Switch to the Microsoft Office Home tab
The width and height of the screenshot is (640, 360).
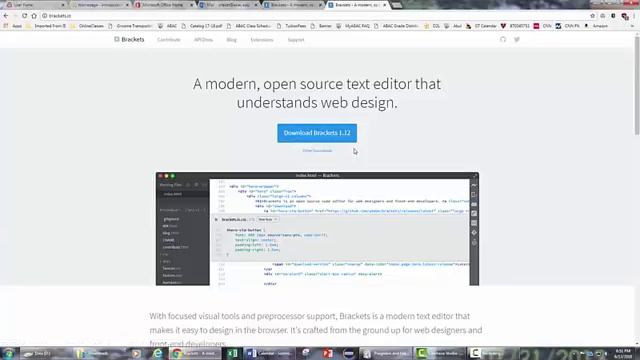(164, 5)
